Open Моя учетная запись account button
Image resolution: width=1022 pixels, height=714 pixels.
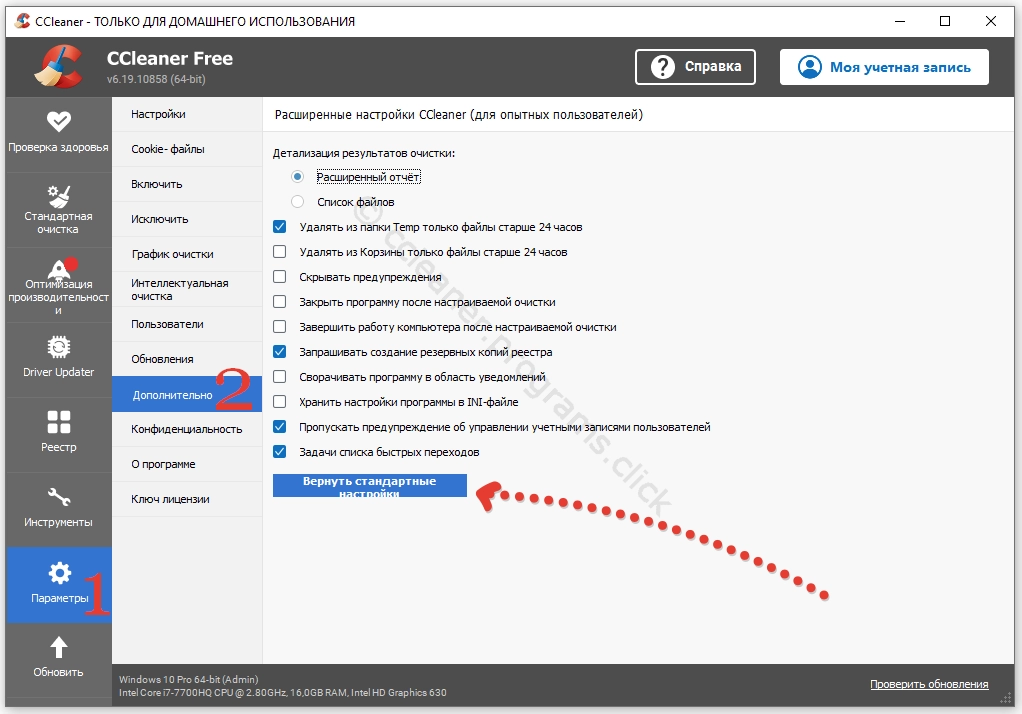pyautogui.click(x=884, y=67)
